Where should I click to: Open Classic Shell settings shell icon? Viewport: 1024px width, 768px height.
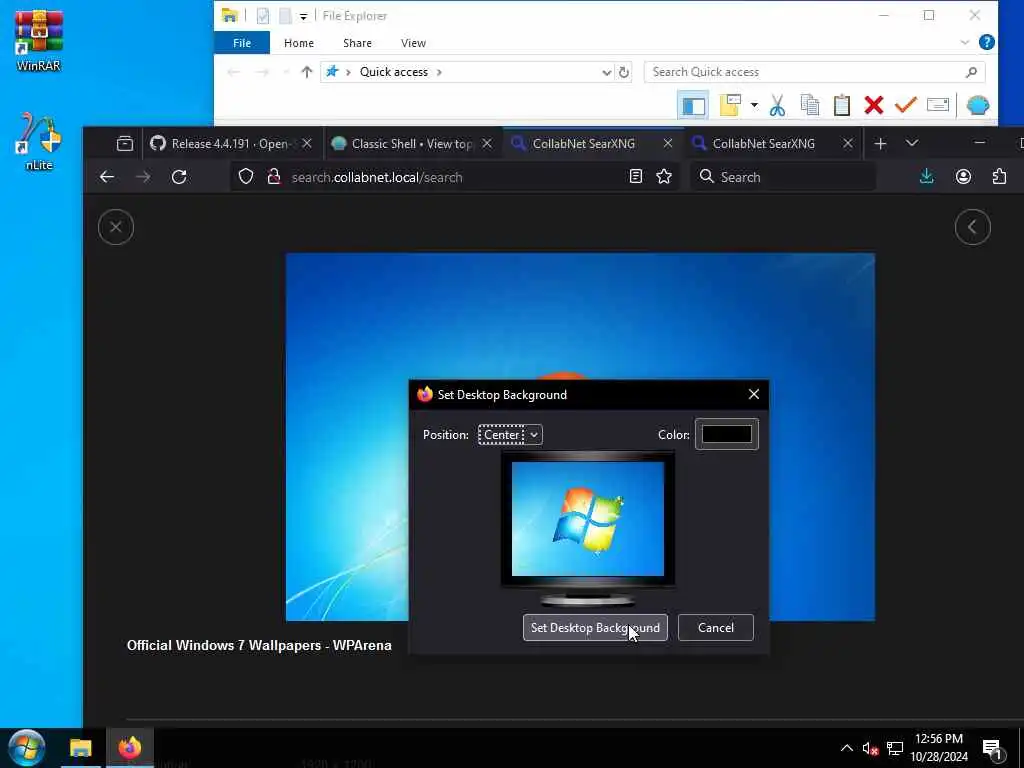click(x=978, y=105)
